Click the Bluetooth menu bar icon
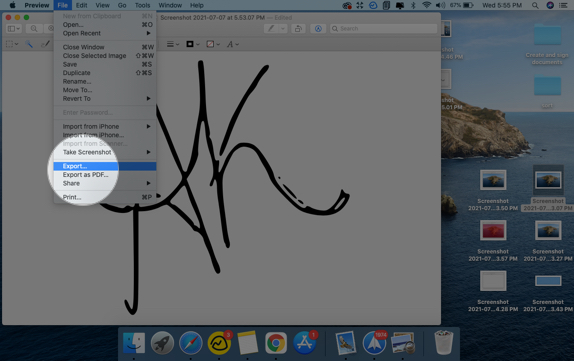Image resolution: width=574 pixels, height=361 pixels. click(413, 5)
